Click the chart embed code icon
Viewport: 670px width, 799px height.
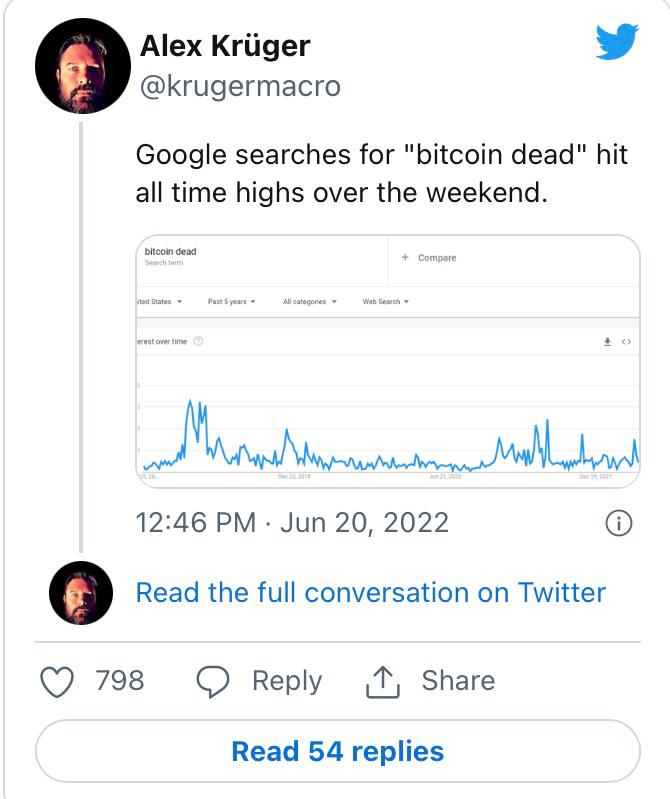626,342
